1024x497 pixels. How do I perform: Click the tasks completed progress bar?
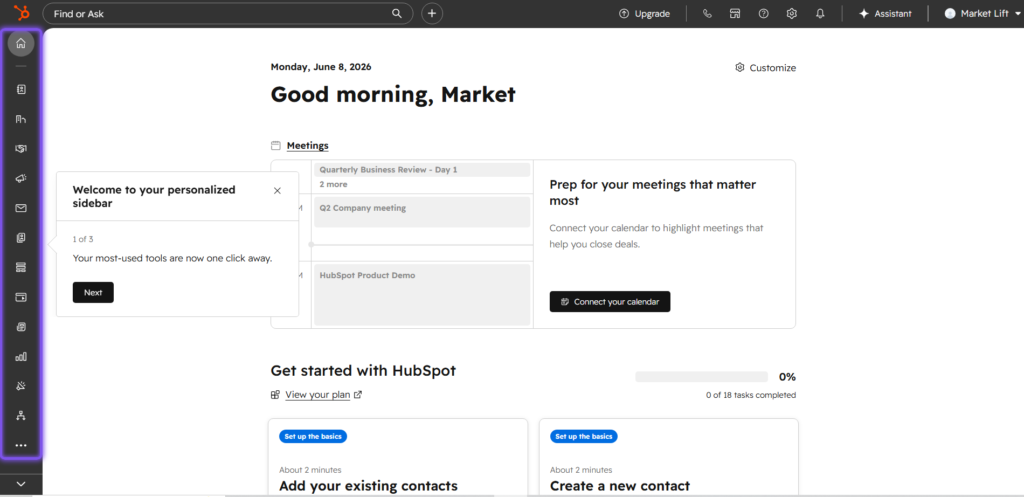point(701,377)
